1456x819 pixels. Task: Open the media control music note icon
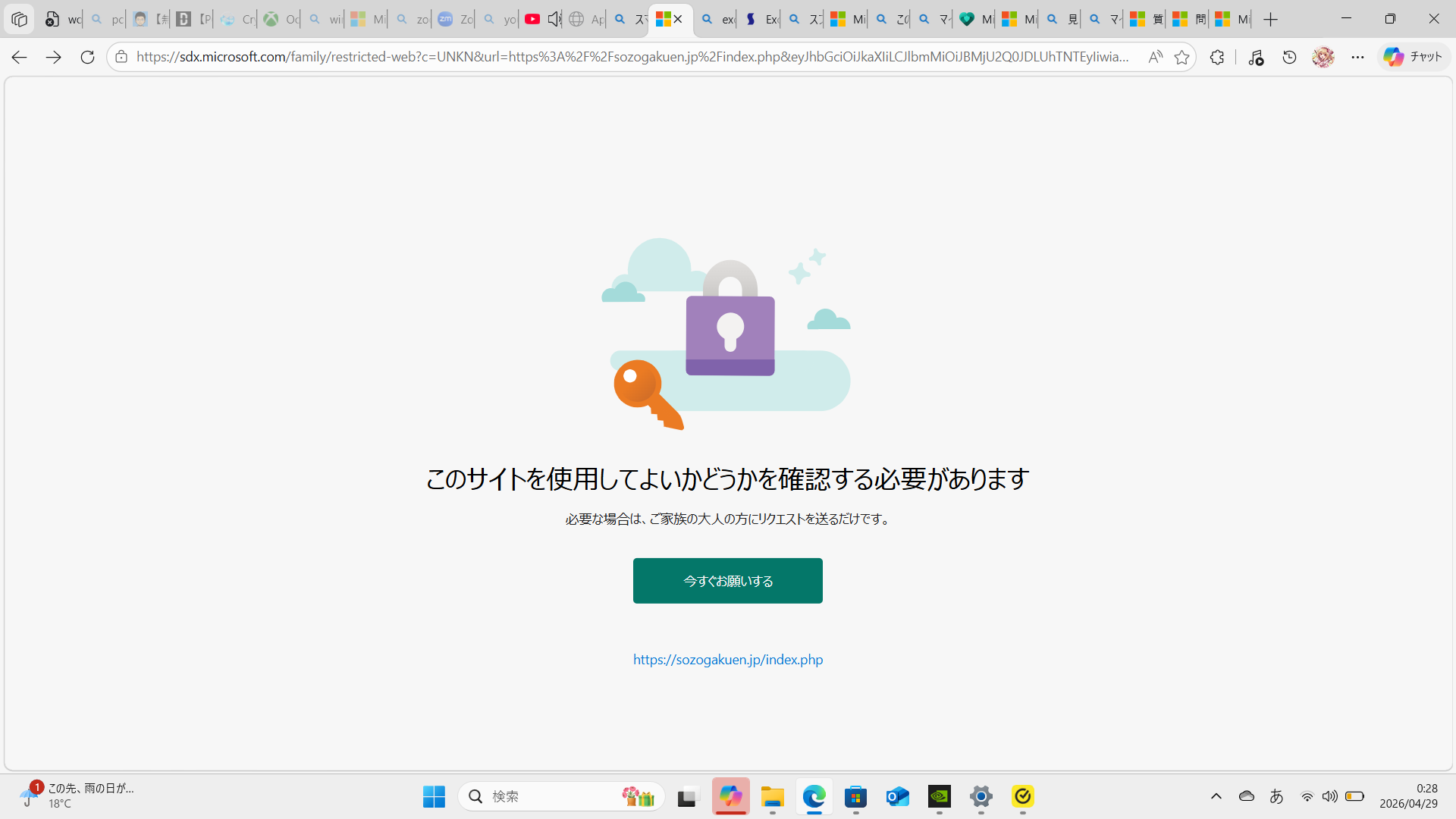pyautogui.click(x=1256, y=57)
